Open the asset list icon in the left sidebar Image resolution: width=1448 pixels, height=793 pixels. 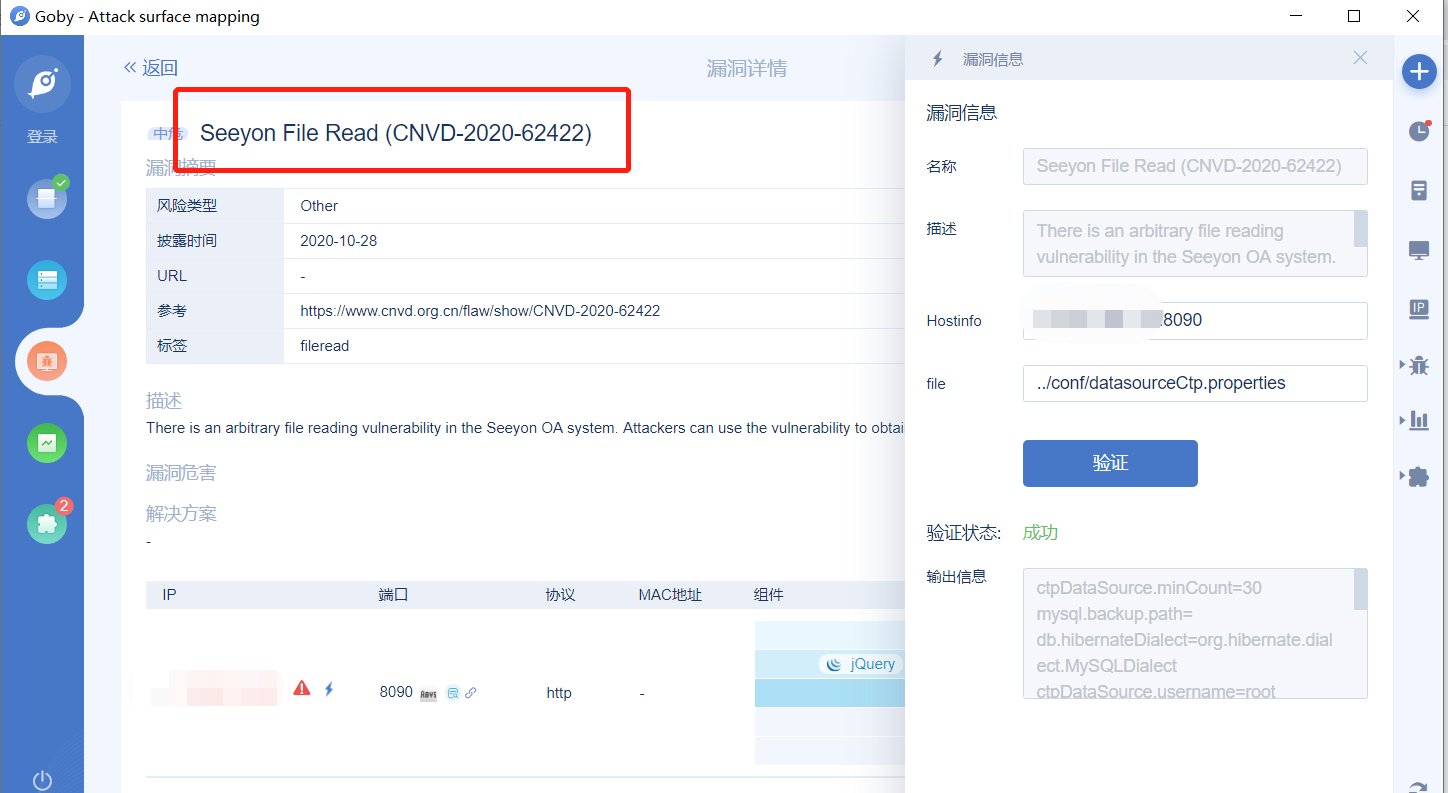point(47,280)
